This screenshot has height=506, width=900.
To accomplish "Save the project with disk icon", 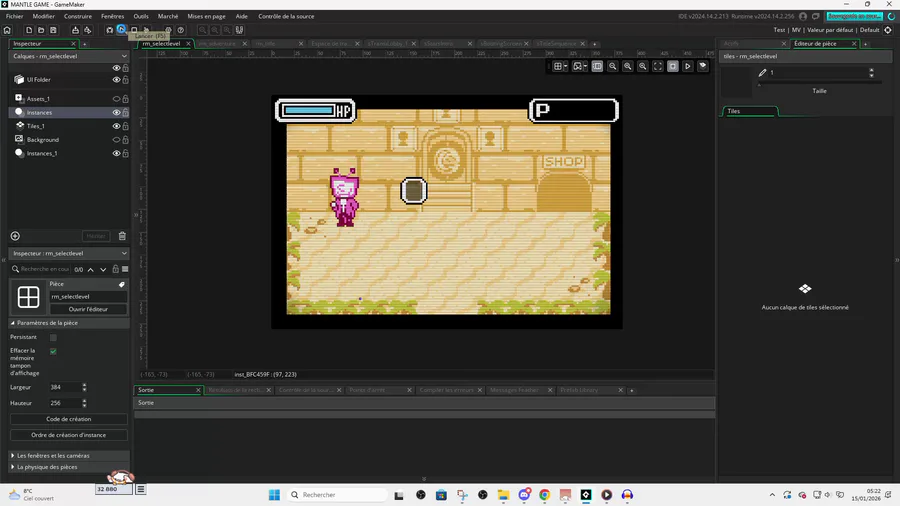I will tap(53, 30).
